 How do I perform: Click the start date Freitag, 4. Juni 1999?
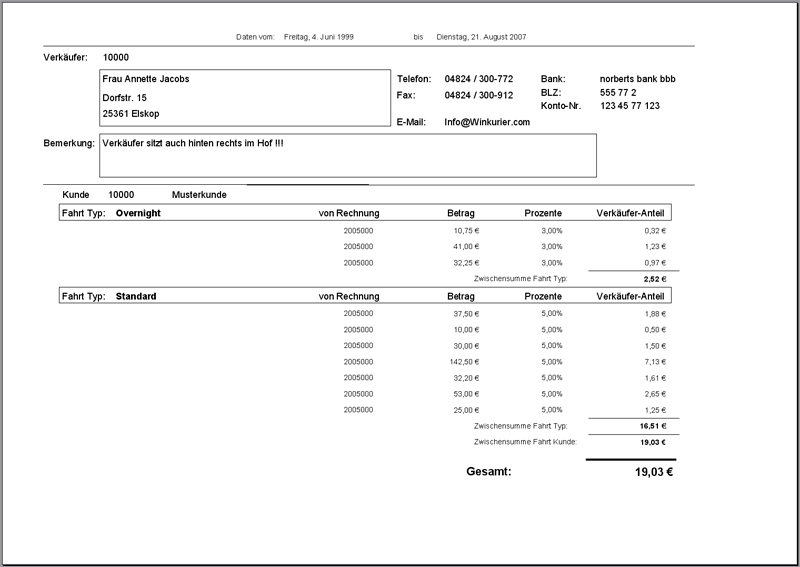click(320, 37)
